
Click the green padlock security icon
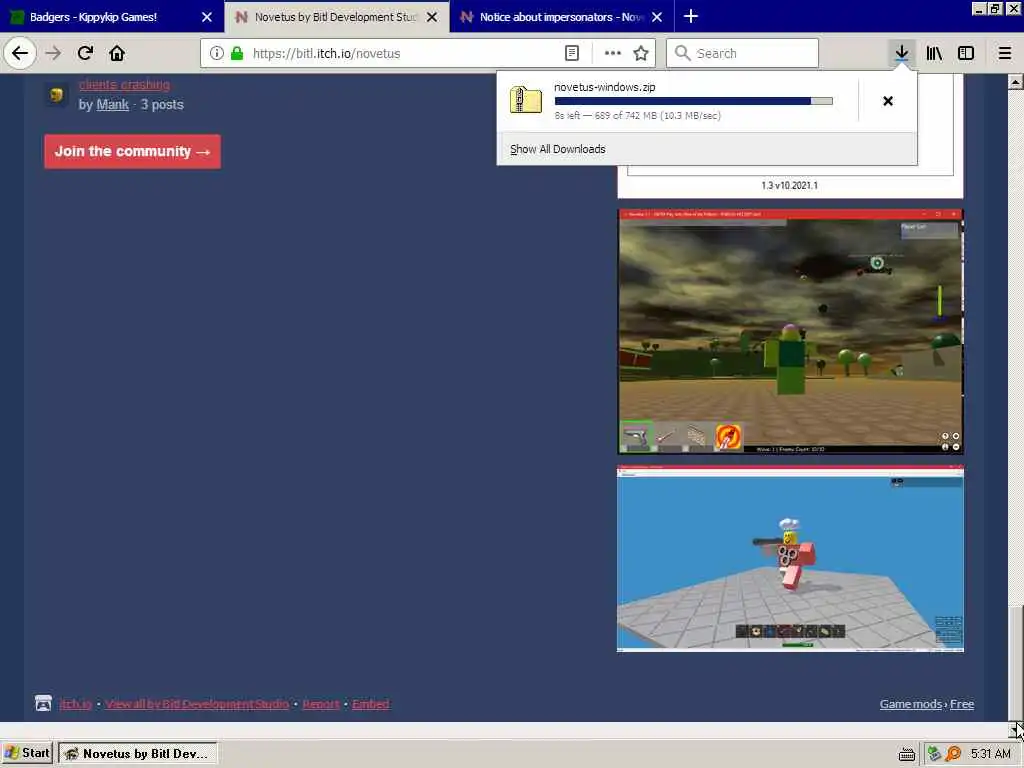point(237,54)
